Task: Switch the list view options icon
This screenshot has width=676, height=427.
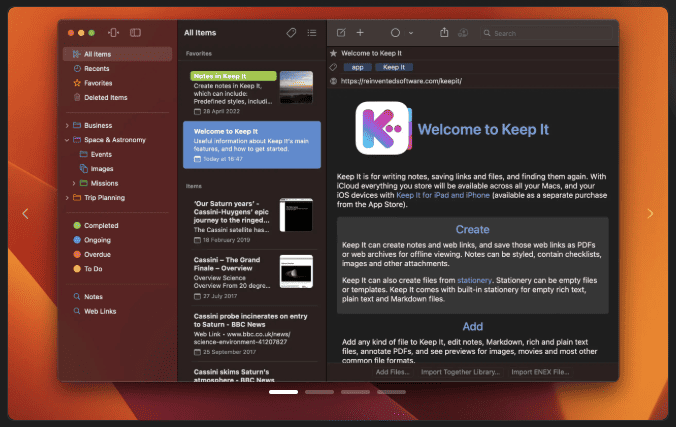Action: point(312,33)
